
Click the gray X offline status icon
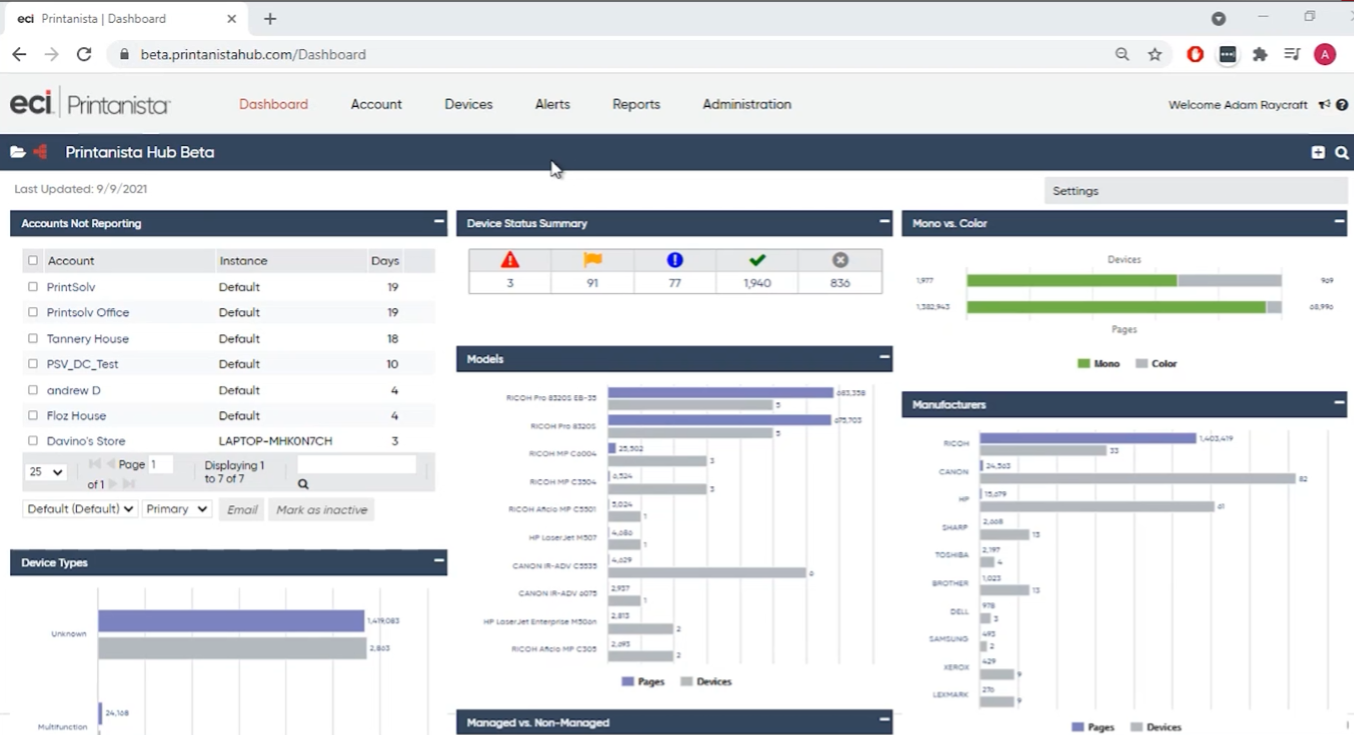pyautogui.click(x=840, y=260)
